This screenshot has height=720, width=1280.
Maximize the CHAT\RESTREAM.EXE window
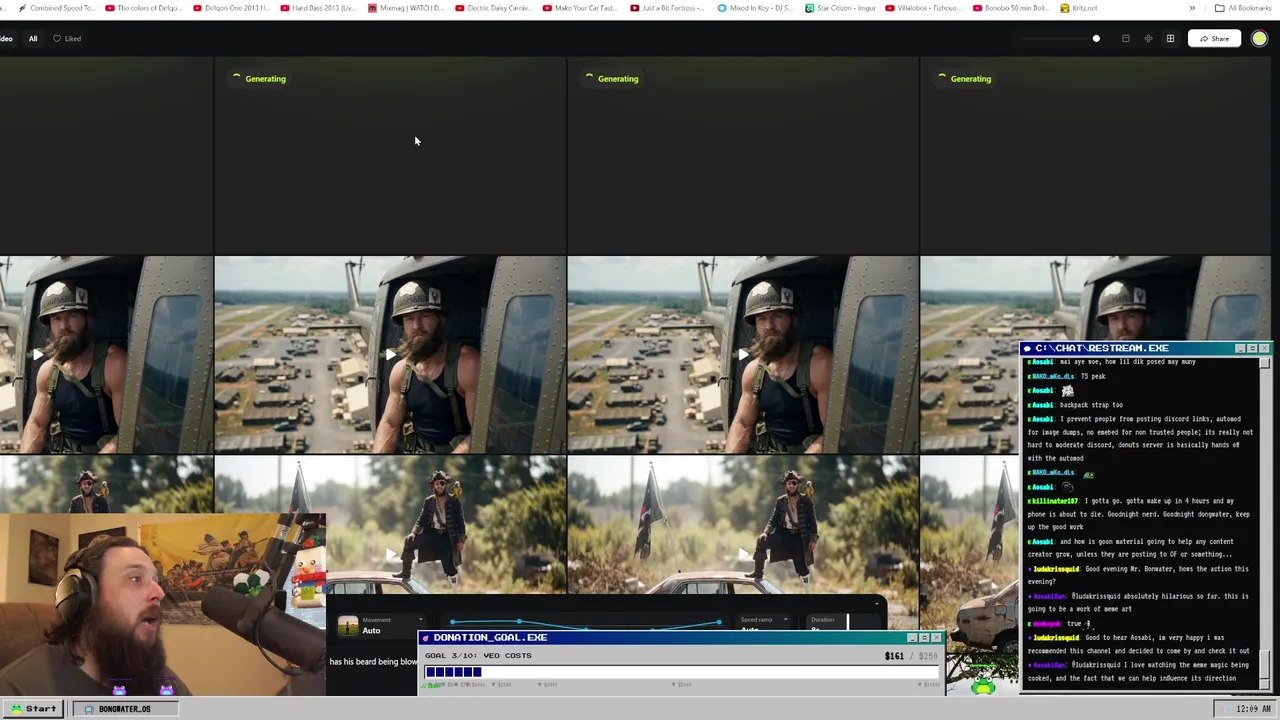1252,348
